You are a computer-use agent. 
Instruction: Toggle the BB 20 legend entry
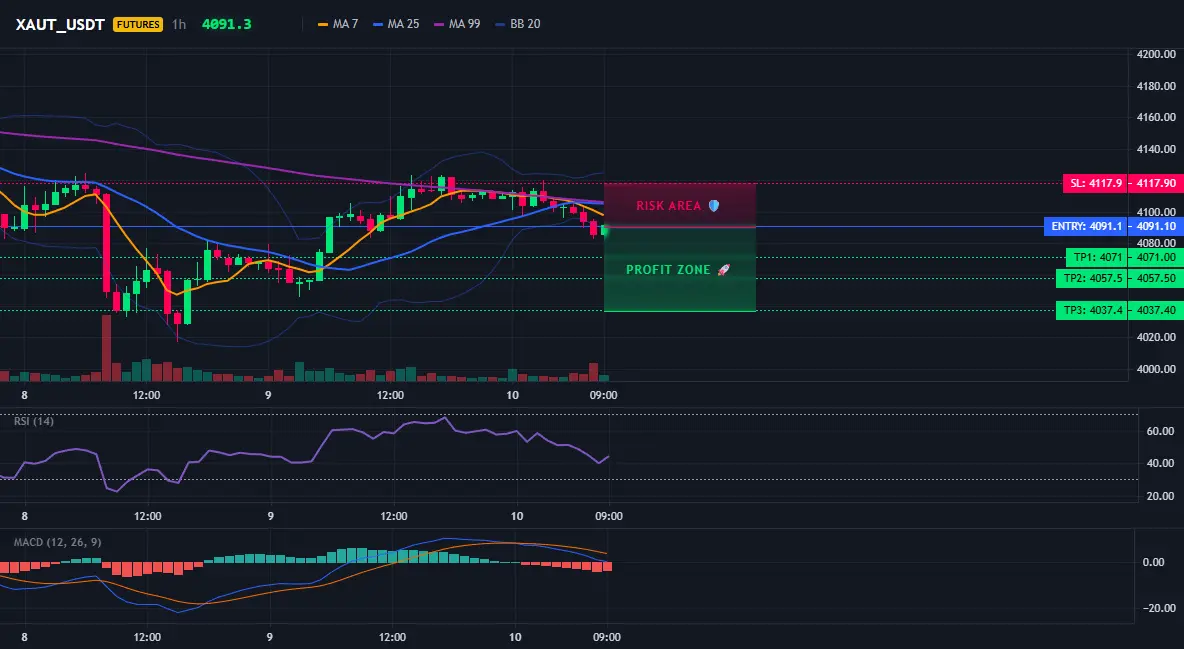(518, 24)
